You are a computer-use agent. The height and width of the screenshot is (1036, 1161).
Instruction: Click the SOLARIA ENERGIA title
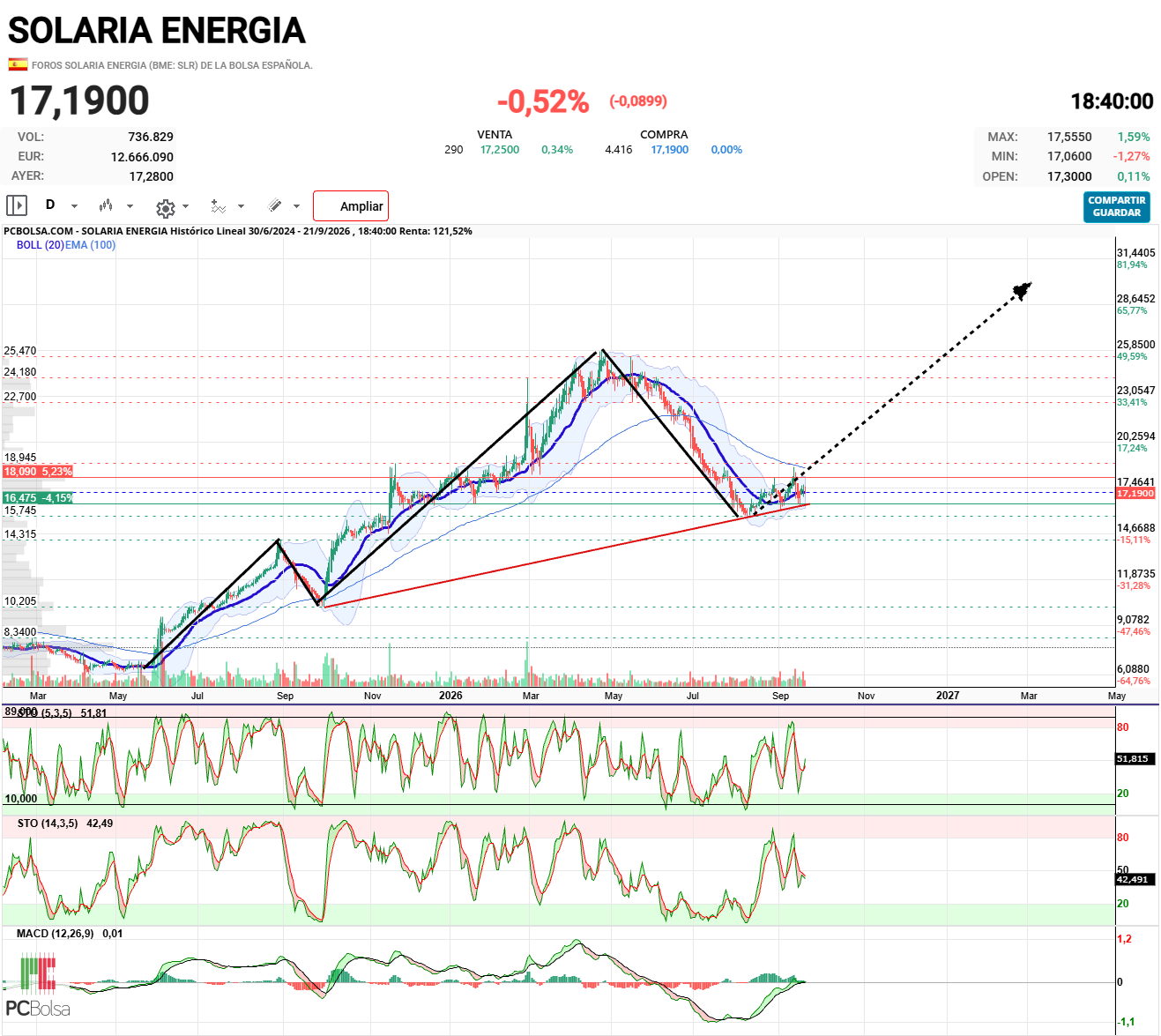coord(157,31)
